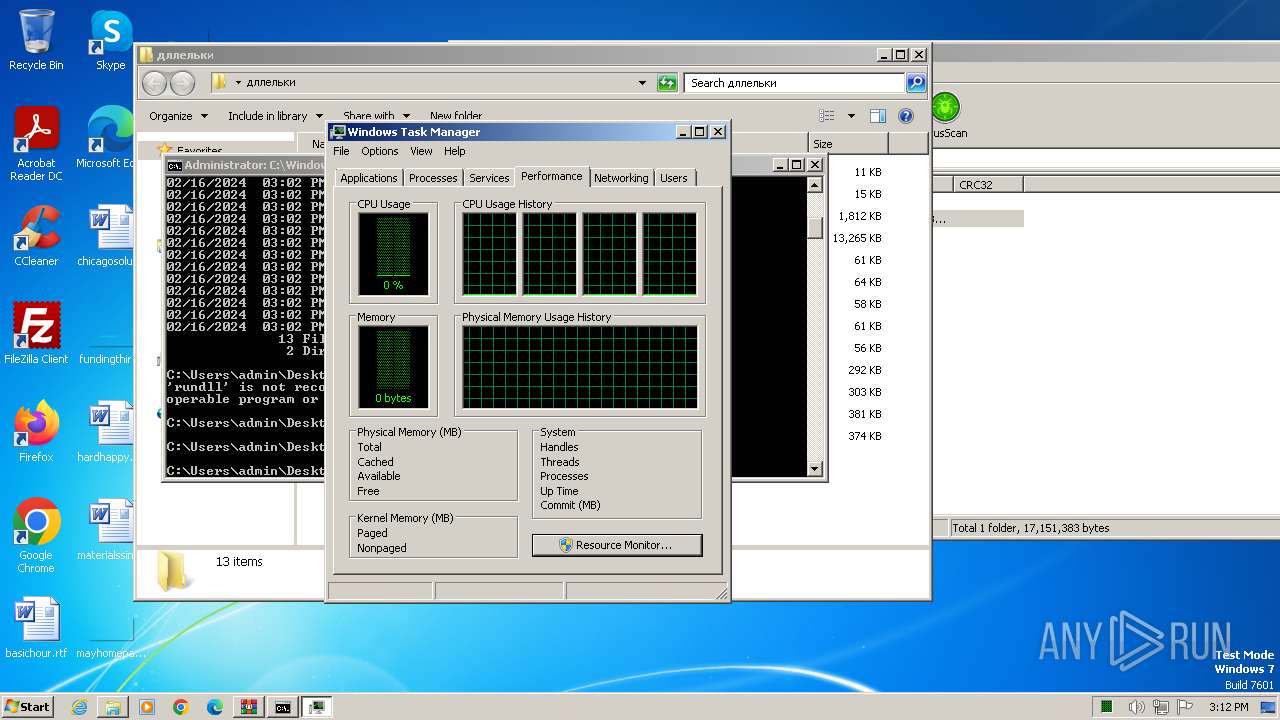Image resolution: width=1280 pixels, height=720 pixels.
Task: Click the 0 % CPU Usage meter
Action: [x=393, y=254]
